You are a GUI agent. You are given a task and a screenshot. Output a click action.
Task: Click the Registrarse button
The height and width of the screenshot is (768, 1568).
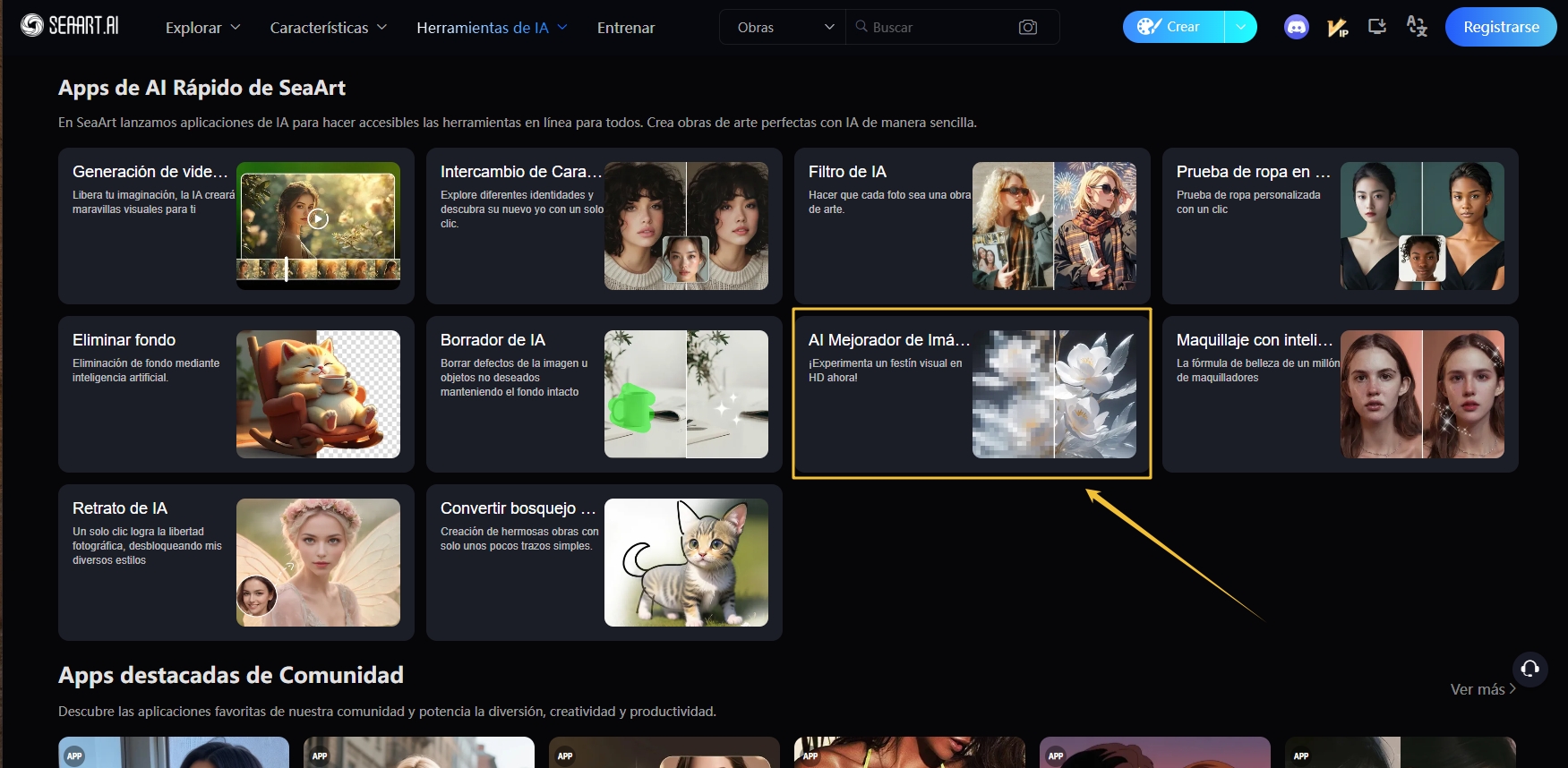tap(1501, 27)
